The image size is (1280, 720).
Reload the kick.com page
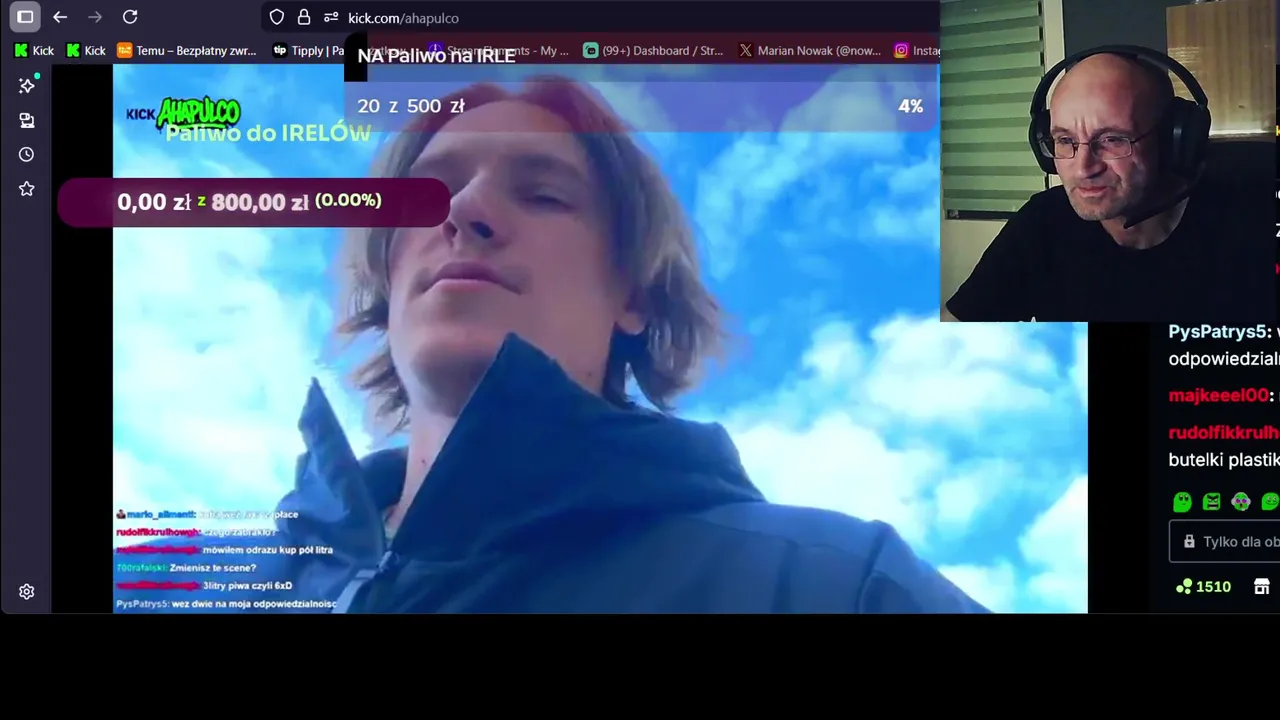[x=130, y=17]
